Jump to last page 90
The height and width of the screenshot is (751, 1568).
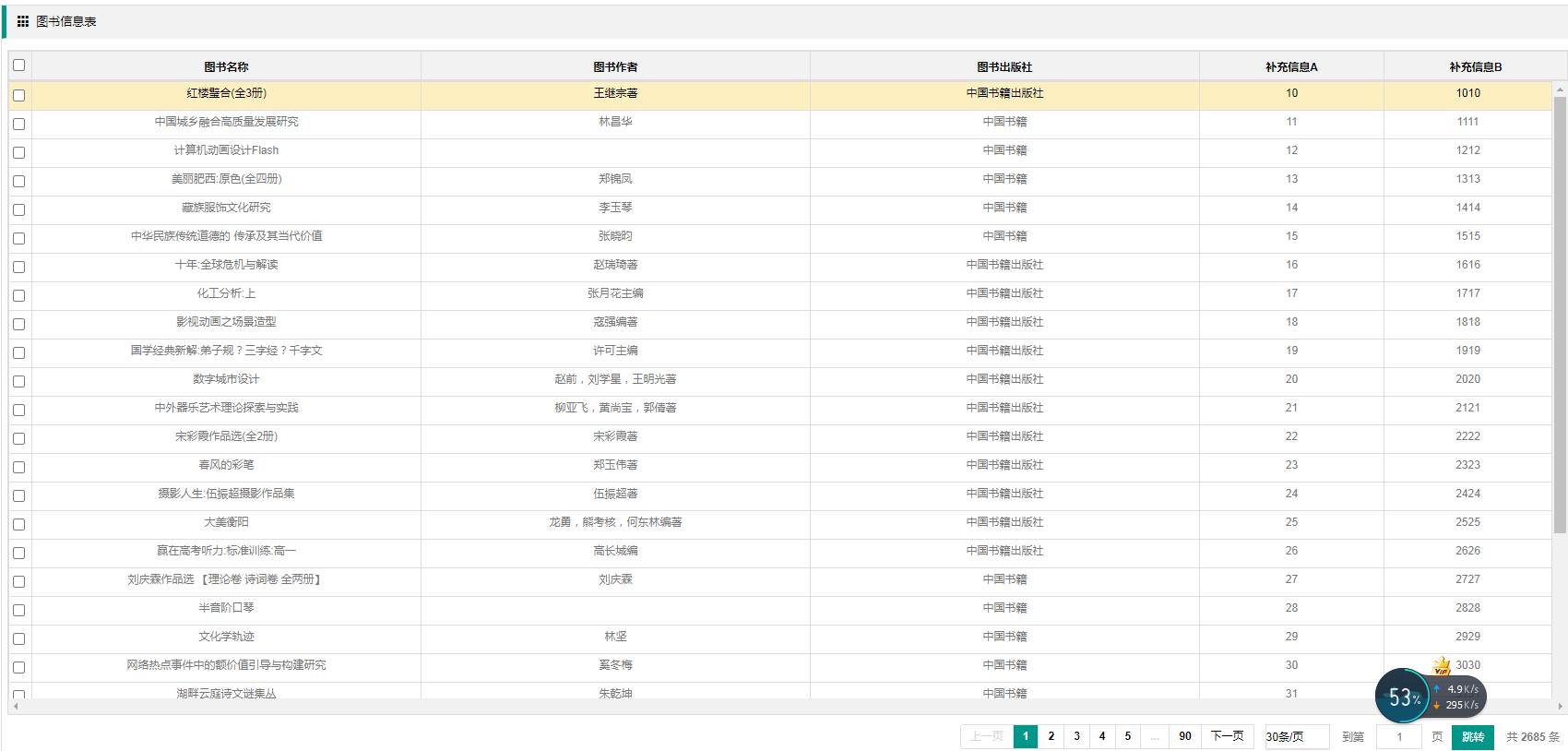coord(1185,736)
